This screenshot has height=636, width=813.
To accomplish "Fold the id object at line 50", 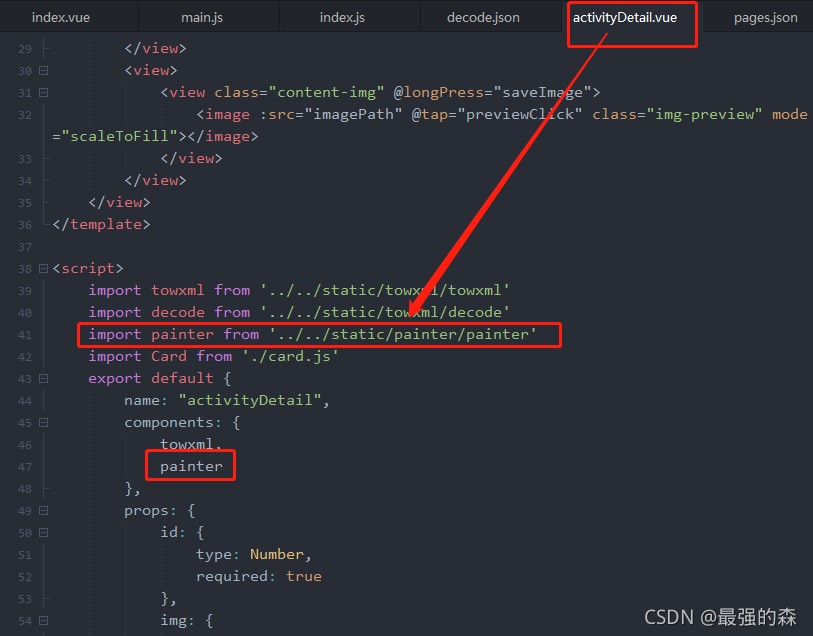I will [x=44, y=532].
